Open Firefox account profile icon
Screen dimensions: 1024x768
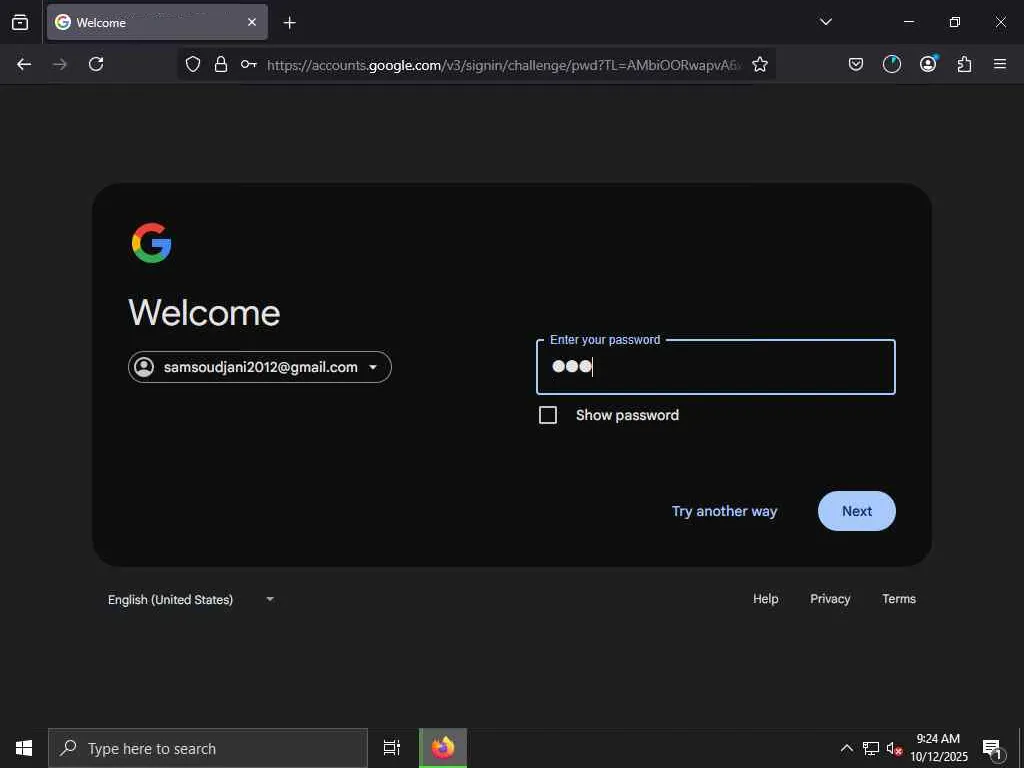(928, 64)
